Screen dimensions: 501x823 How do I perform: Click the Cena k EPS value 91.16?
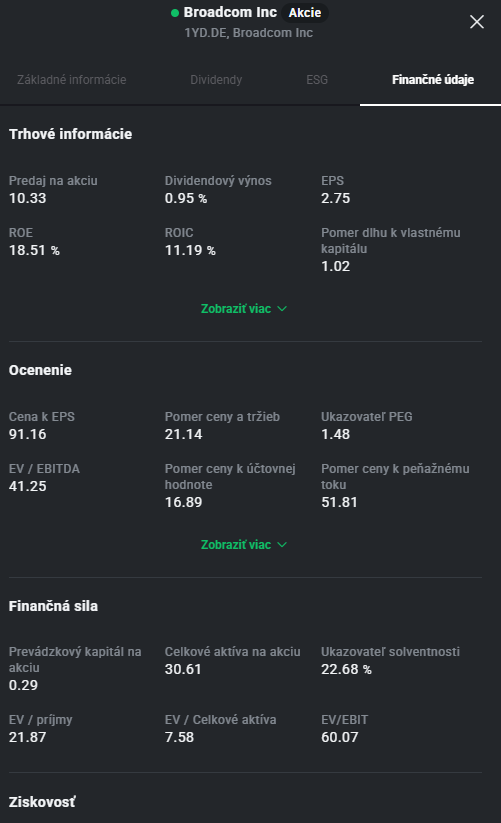(27, 435)
